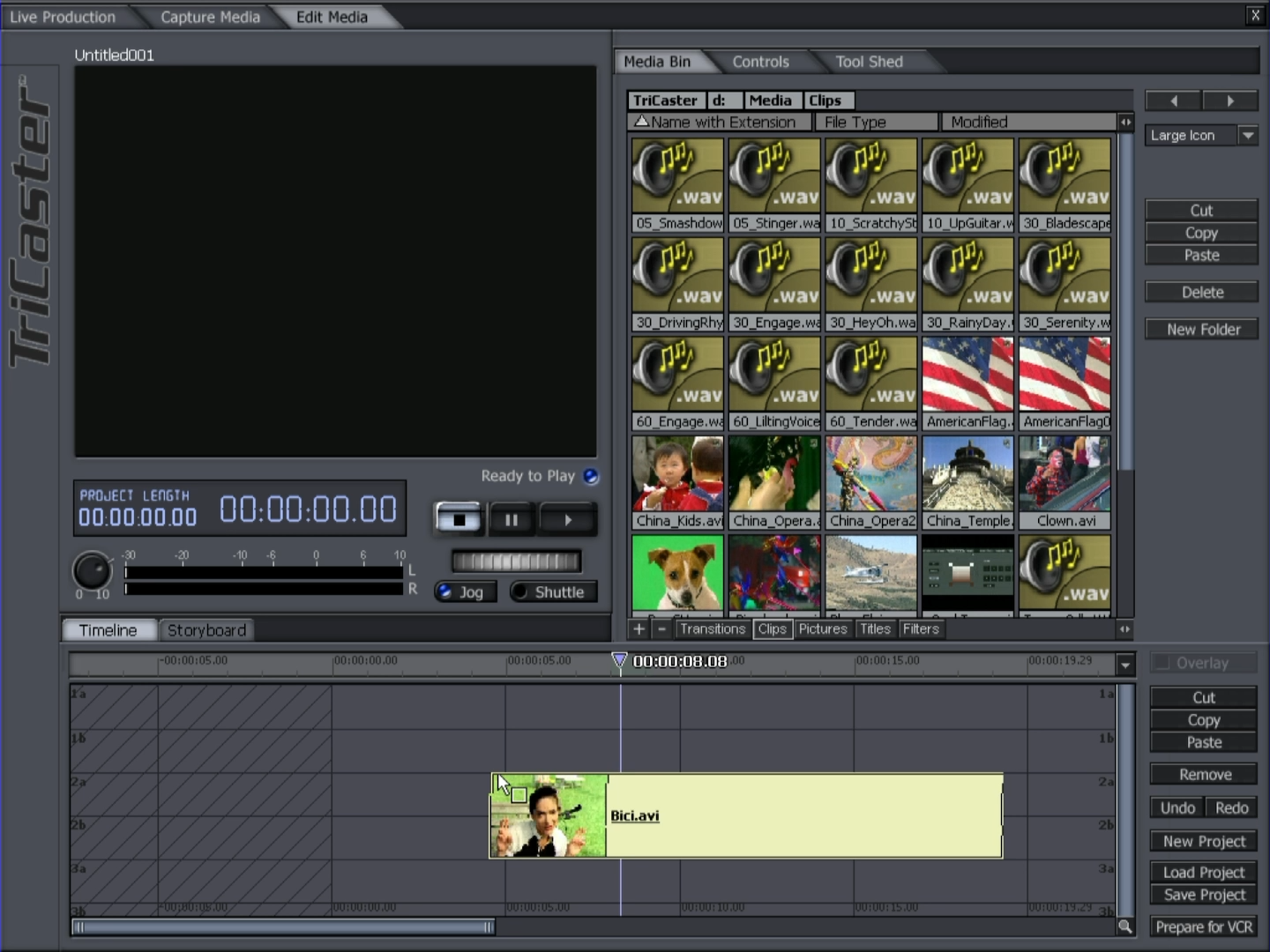The width and height of the screenshot is (1270, 952).
Task: Select the Bici.avi clip on the timeline
Action: pos(746,815)
